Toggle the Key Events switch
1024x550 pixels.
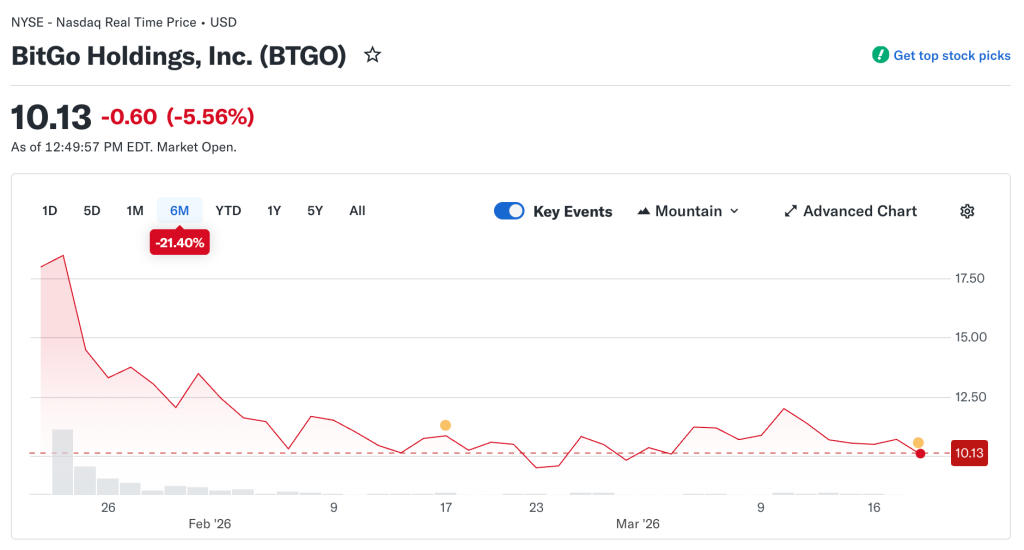click(509, 211)
